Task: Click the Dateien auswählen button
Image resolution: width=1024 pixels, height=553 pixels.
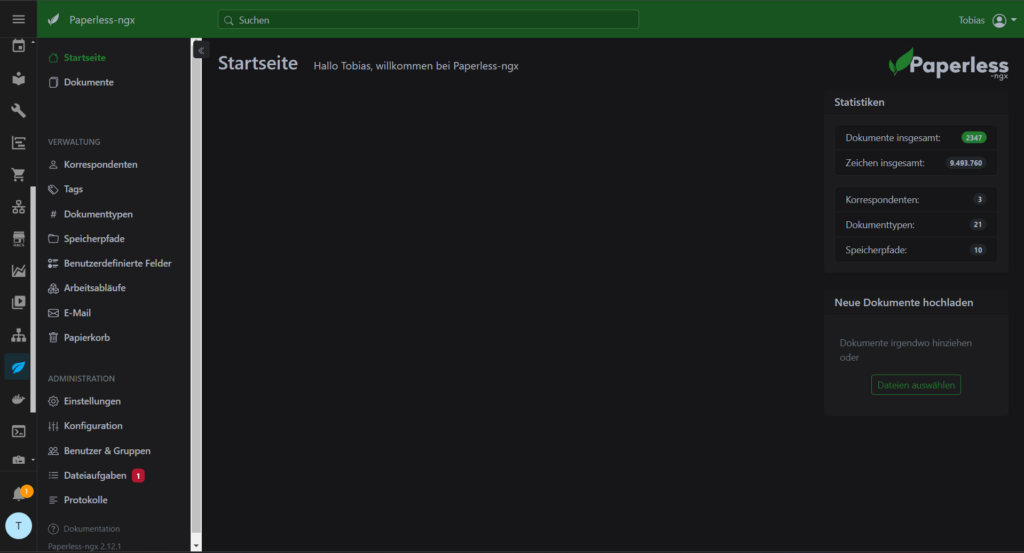Action: click(x=916, y=385)
